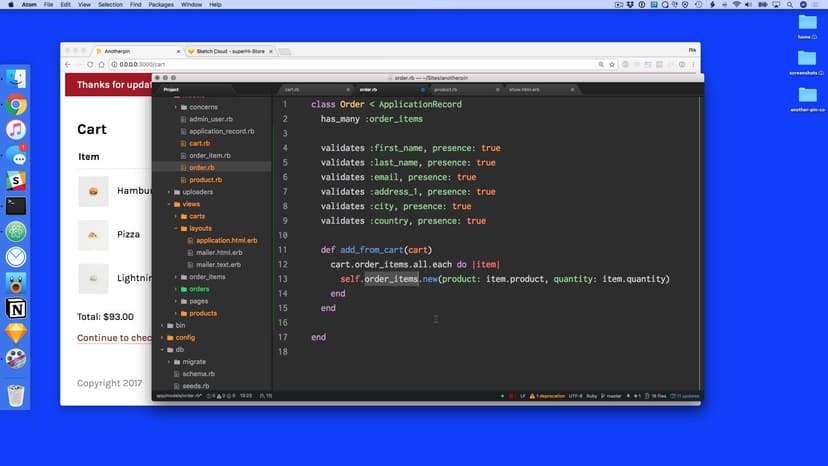Click the deprecation warning in status bar
Image resolution: width=828 pixels, height=466 pixels.
tap(545, 396)
